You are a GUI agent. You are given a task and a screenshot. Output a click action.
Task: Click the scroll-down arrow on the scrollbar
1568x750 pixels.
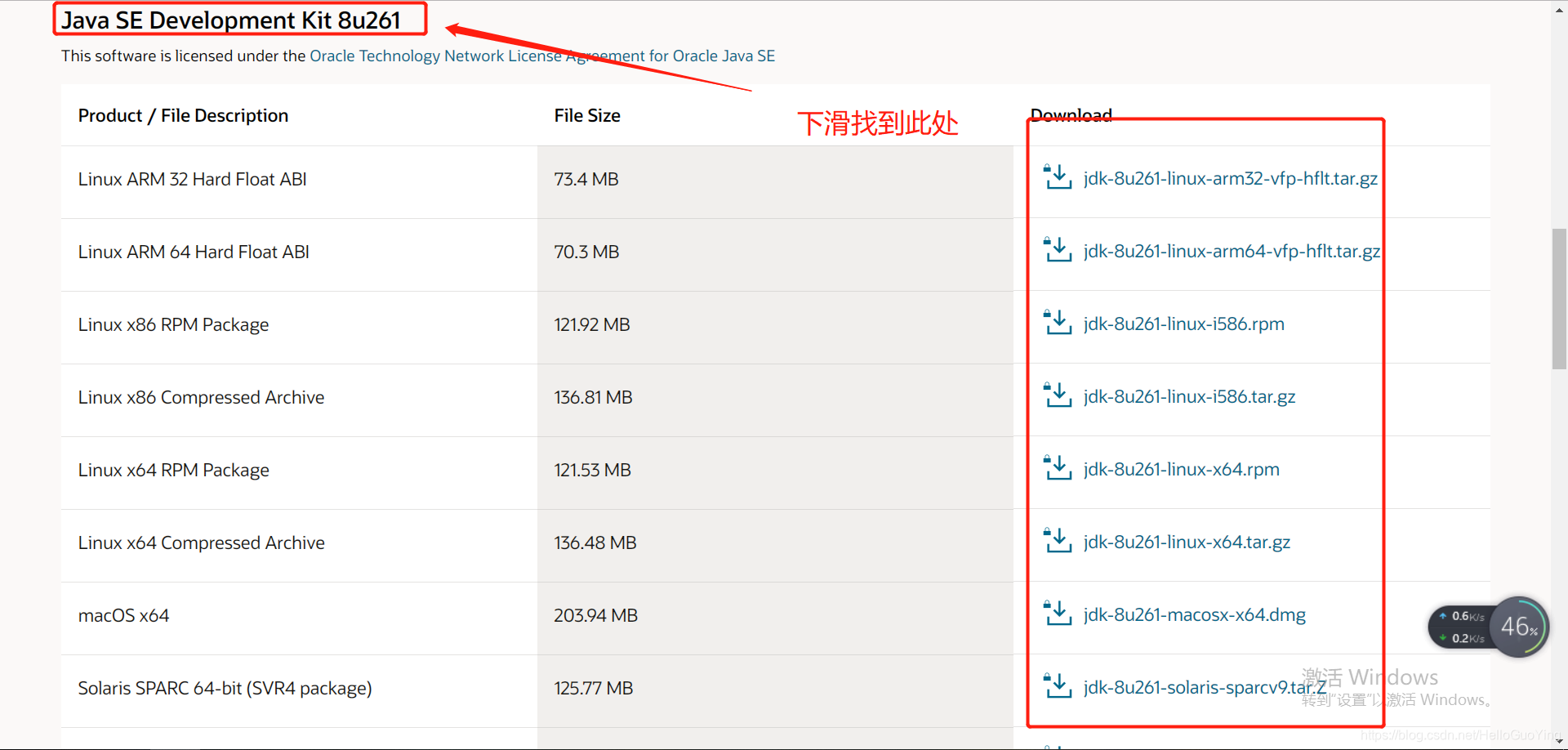coord(1558,742)
